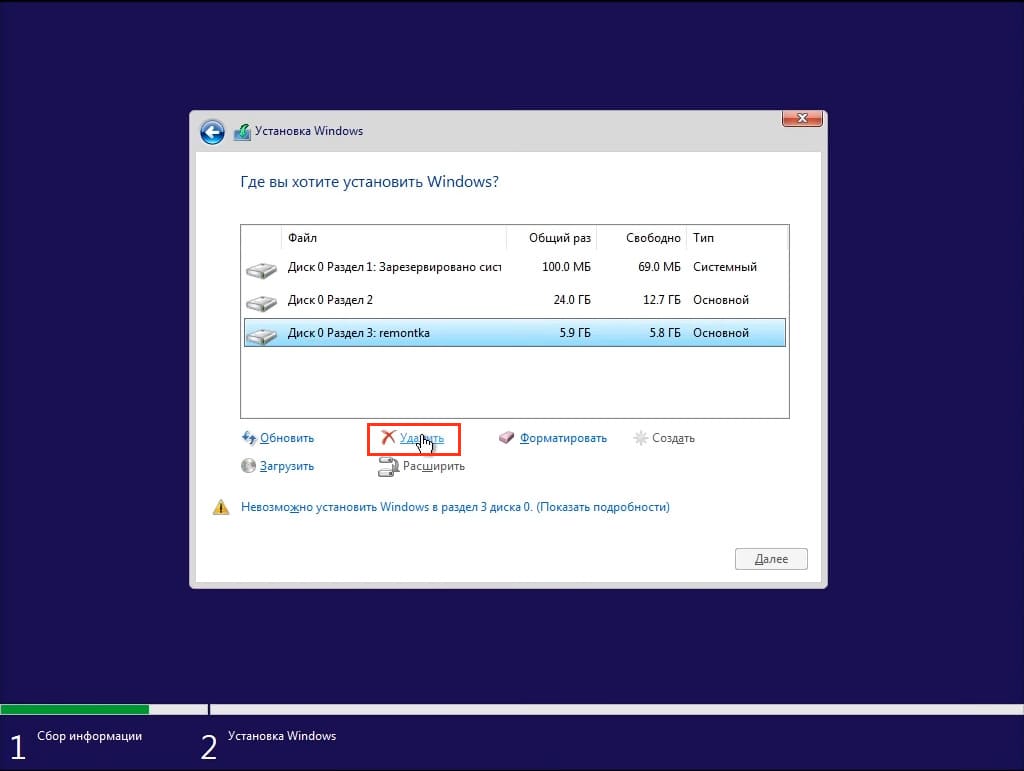The height and width of the screenshot is (771, 1024).
Task: Click drive icon of Диск 0 Раздел 1
Action: coord(261,270)
